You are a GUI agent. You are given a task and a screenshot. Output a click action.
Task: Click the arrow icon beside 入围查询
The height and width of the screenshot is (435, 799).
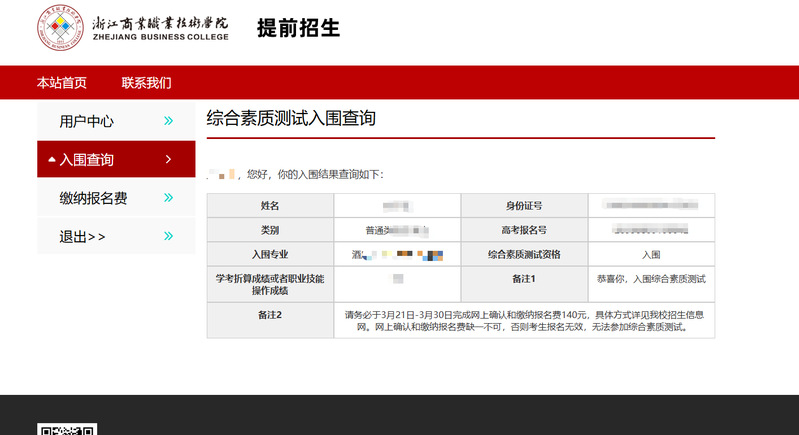tap(168, 159)
